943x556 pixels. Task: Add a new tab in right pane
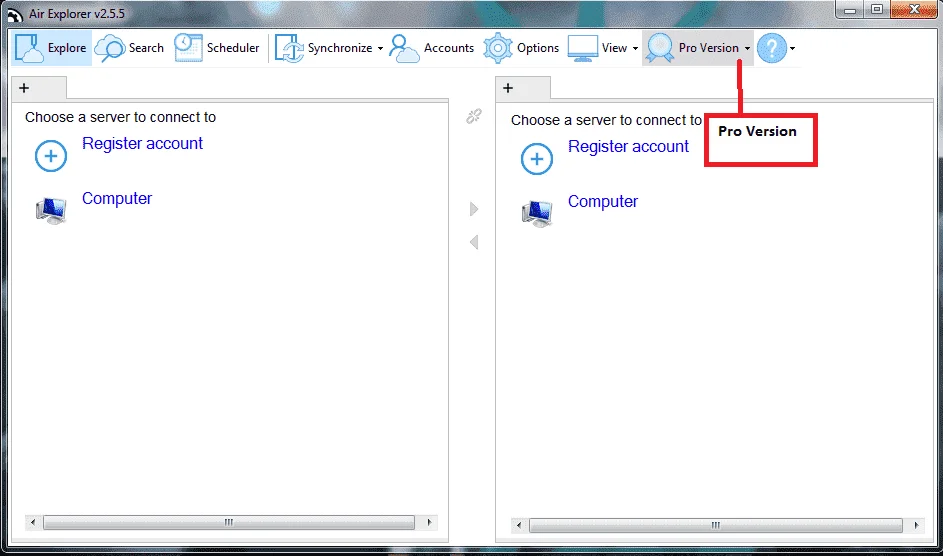(508, 88)
